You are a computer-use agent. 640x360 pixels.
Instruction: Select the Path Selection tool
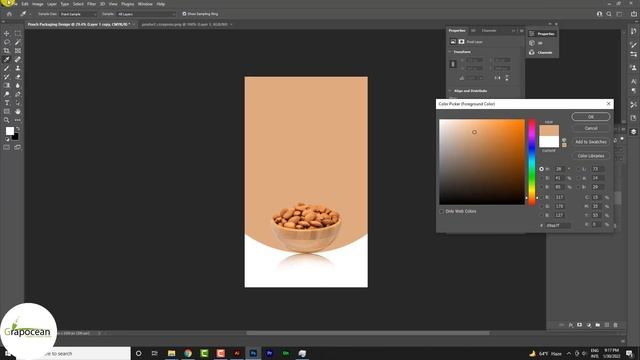[x=18, y=103]
